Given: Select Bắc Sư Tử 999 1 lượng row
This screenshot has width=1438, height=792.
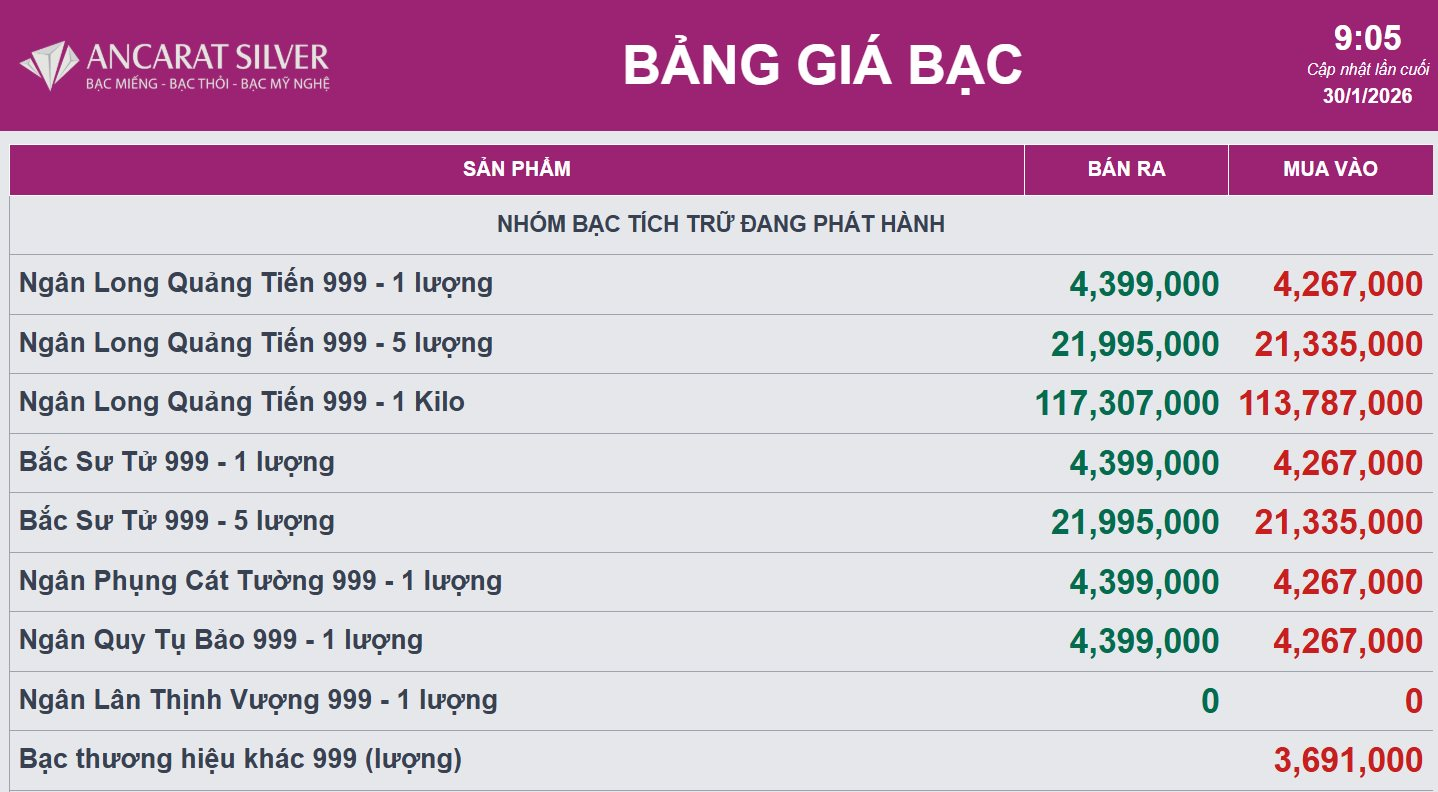Looking at the screenshot, I should point(177,462).
